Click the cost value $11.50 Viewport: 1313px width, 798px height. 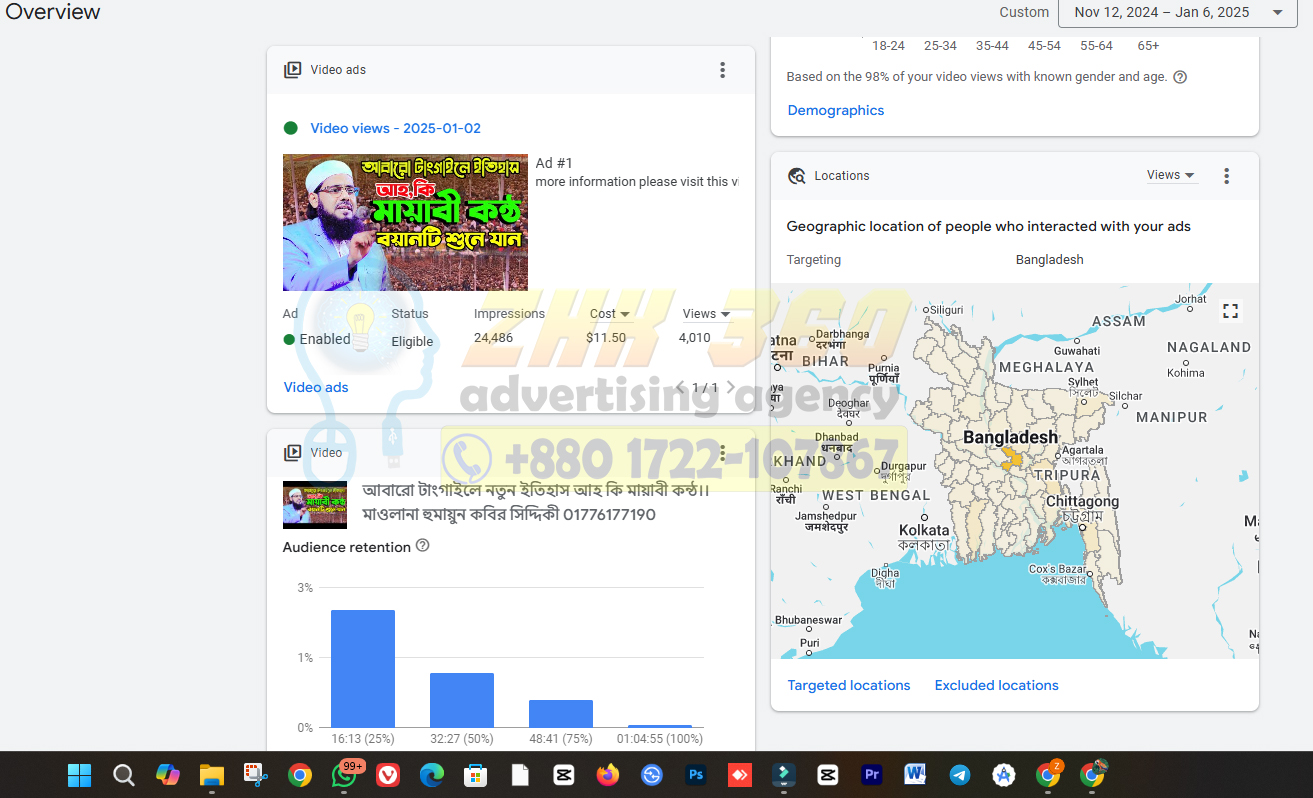606,338
